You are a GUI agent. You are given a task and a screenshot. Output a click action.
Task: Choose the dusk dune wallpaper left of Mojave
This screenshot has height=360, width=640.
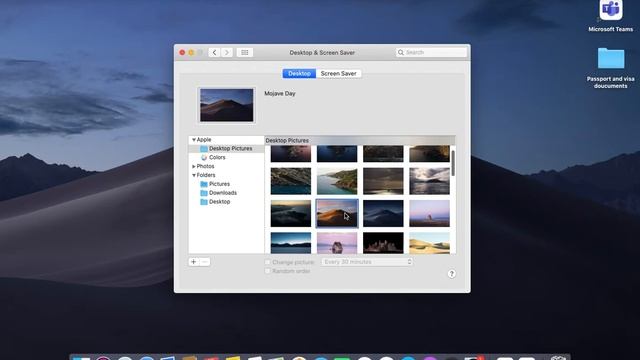[x=291, y=213]
